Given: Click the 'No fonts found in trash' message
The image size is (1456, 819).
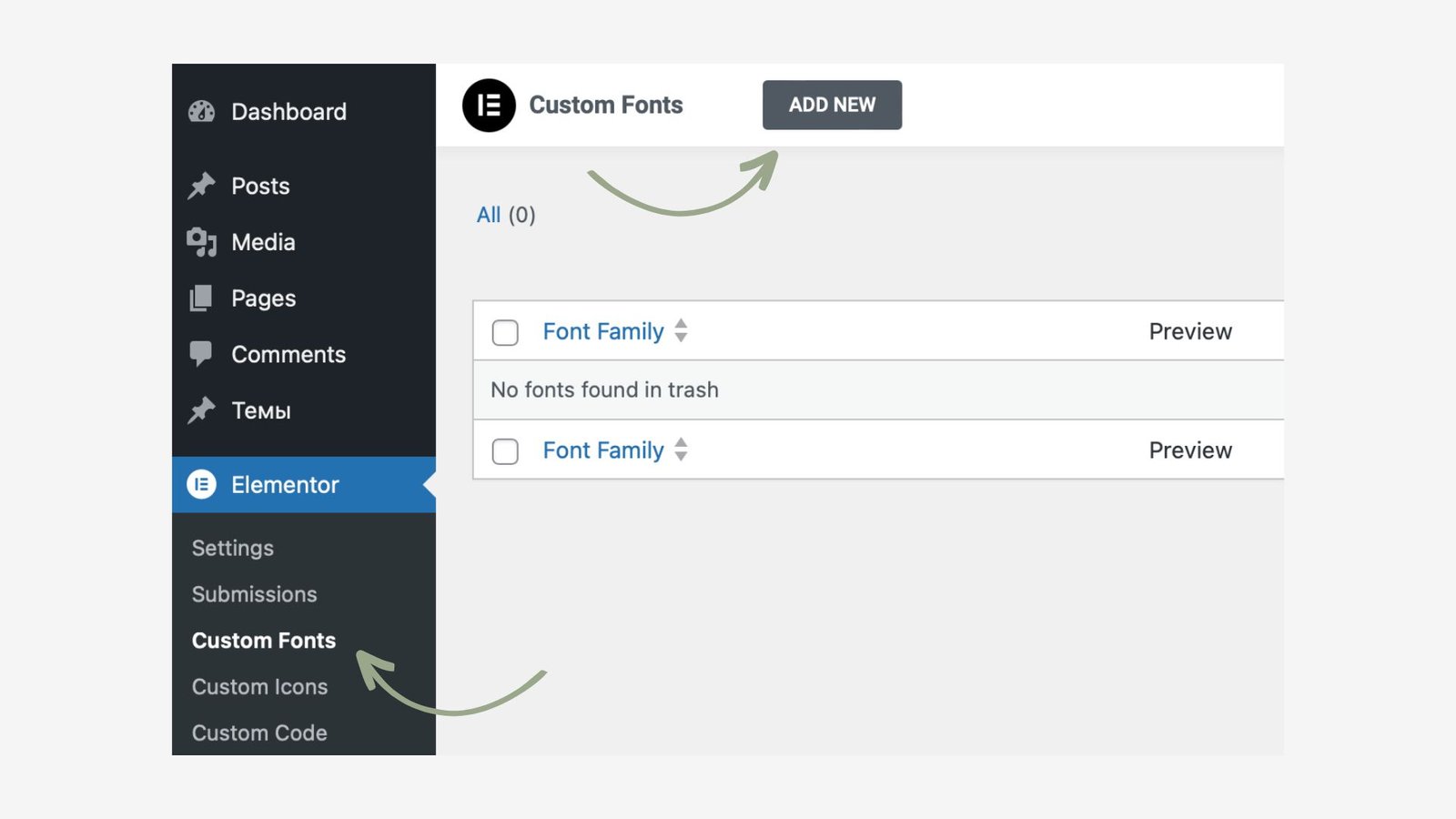Looking at the screenshot, I should pos(604,389).
